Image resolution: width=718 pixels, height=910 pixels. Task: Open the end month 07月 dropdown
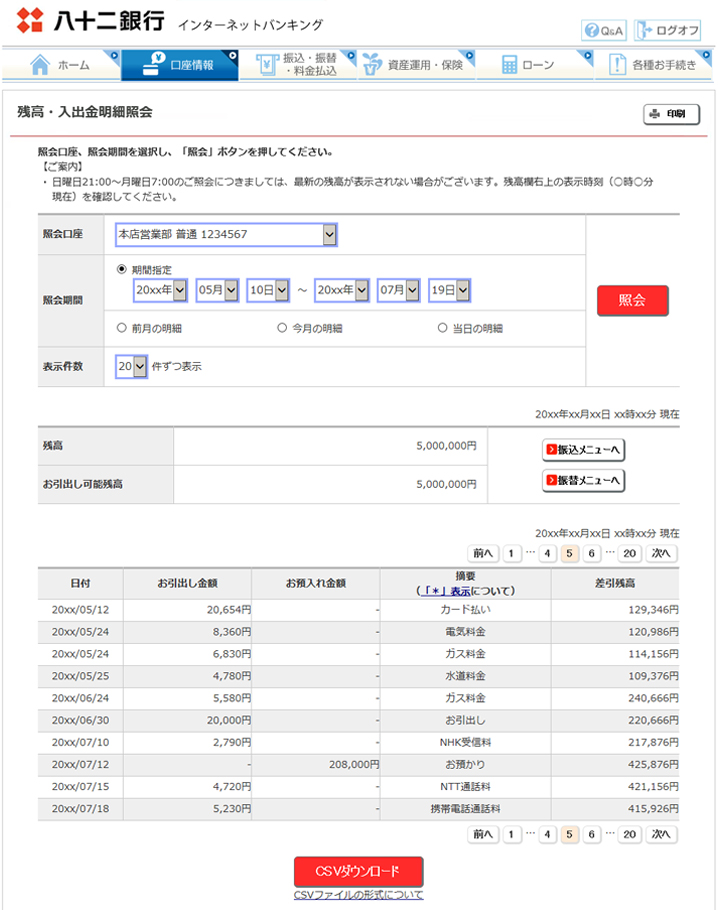click(x=399, y=290)
